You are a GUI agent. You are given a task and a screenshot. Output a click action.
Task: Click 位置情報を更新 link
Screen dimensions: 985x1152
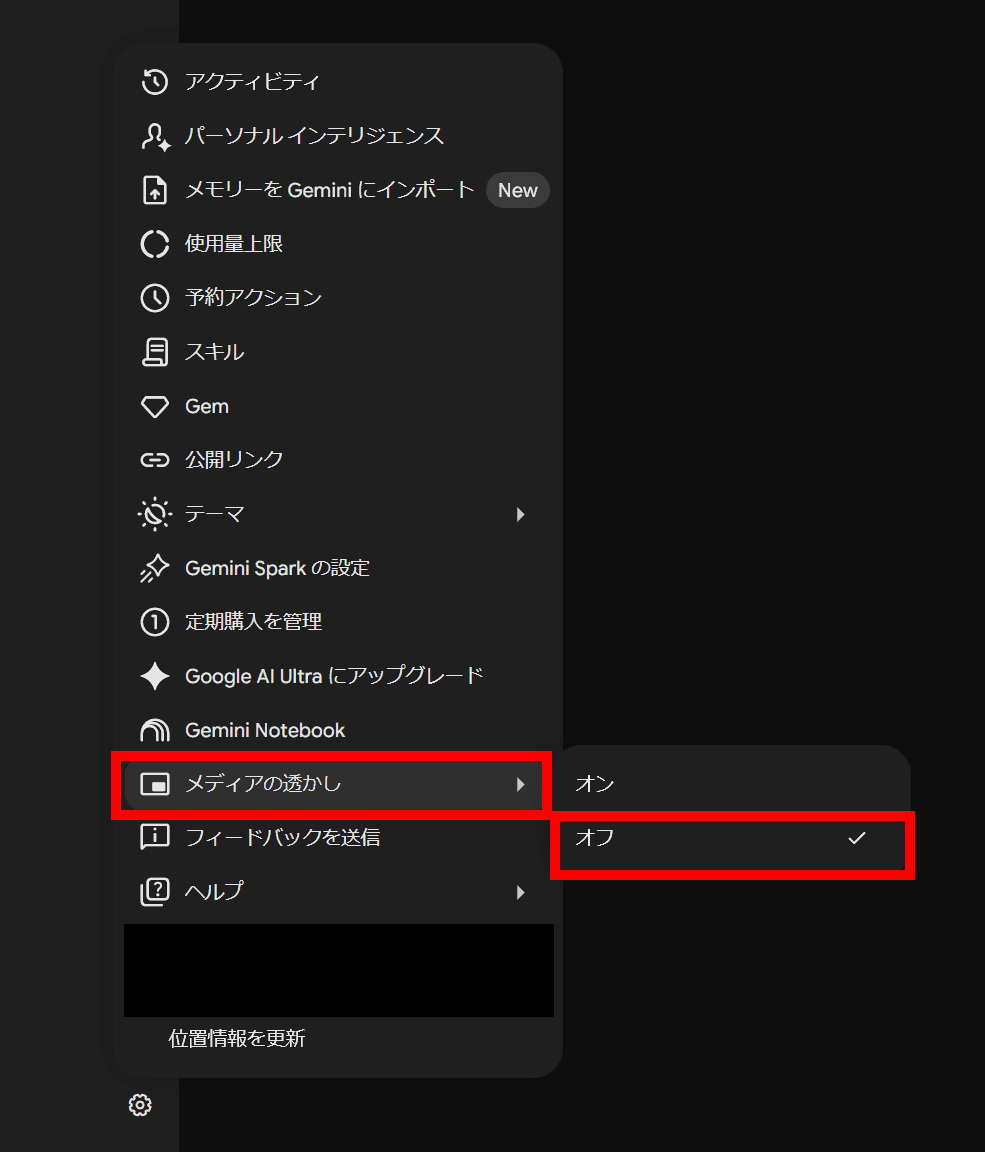pyautogui.click(x=237, y=1039)
